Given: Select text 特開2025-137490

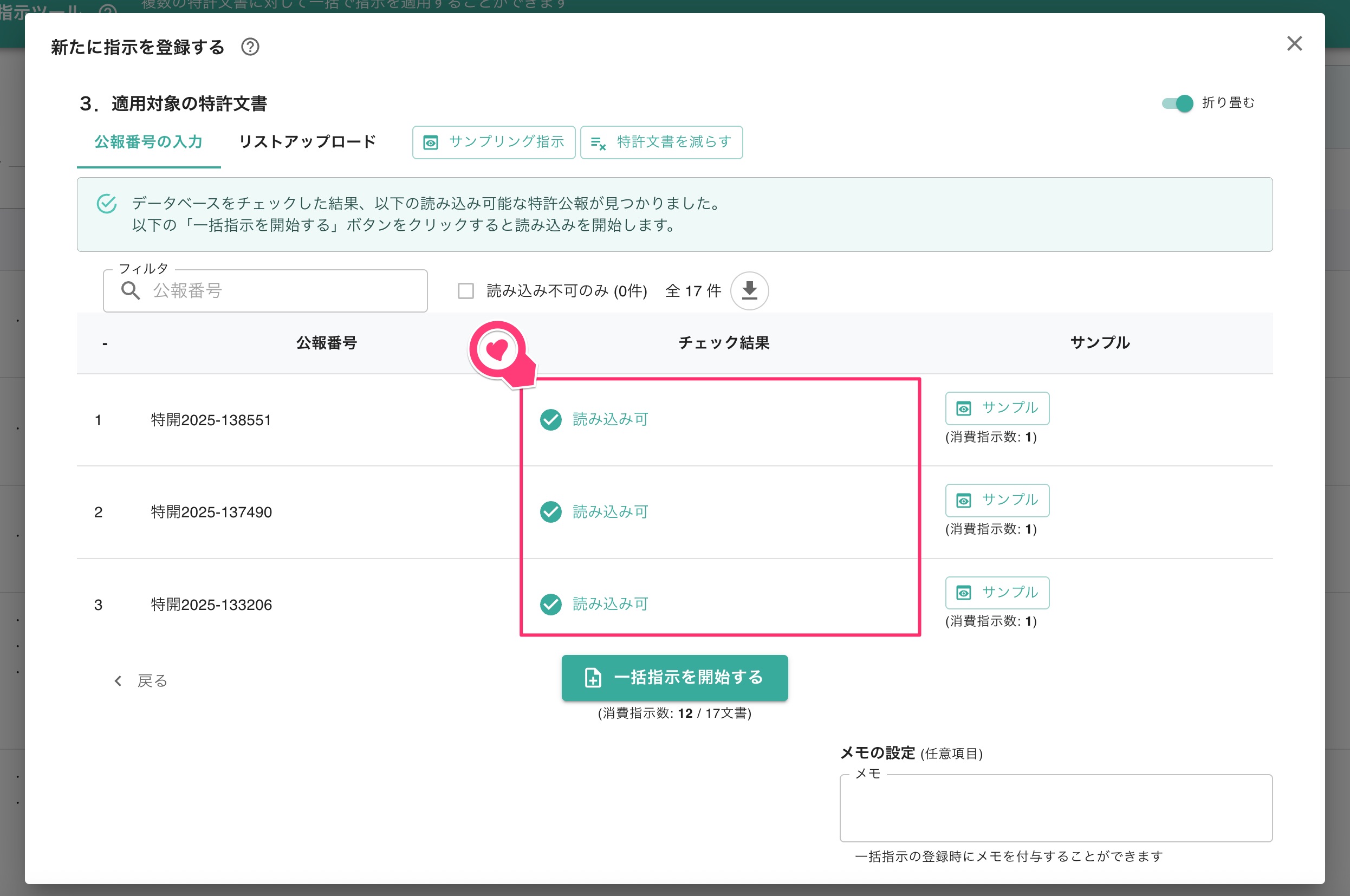Looking at the screenshot, I should click(211, 512).
